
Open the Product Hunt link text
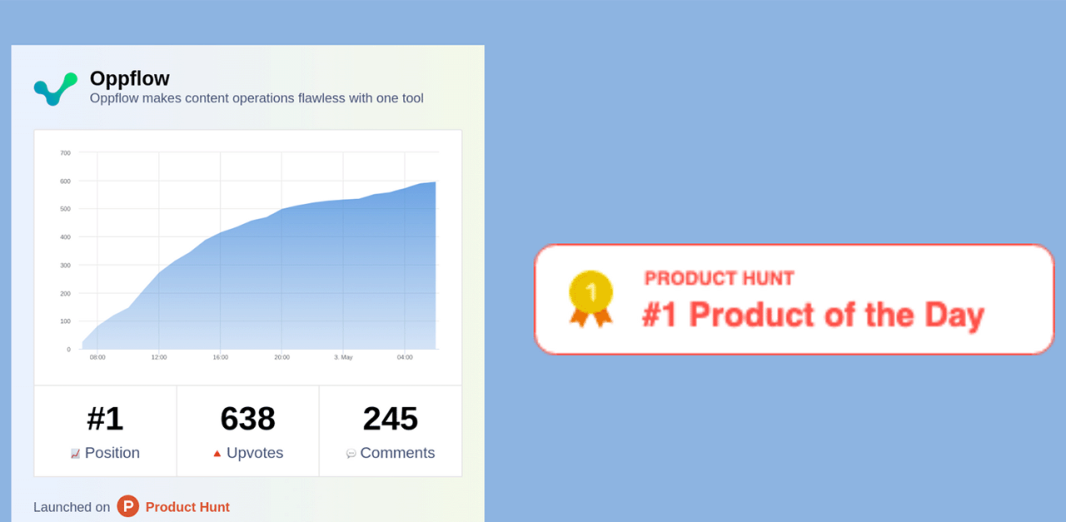[x=188, y=507]
